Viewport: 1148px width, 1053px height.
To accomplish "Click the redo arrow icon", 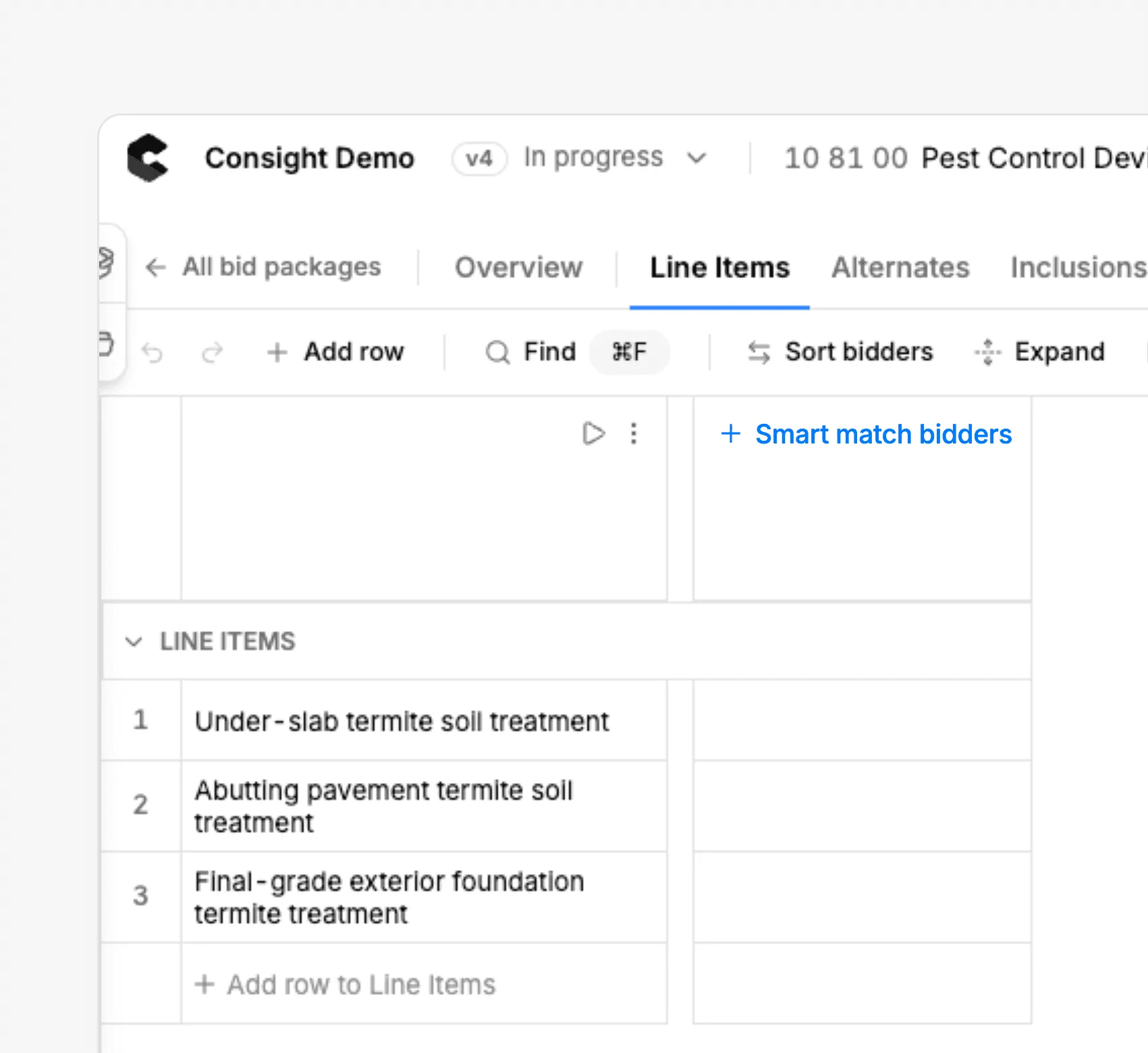I will [x=213, y=352].
